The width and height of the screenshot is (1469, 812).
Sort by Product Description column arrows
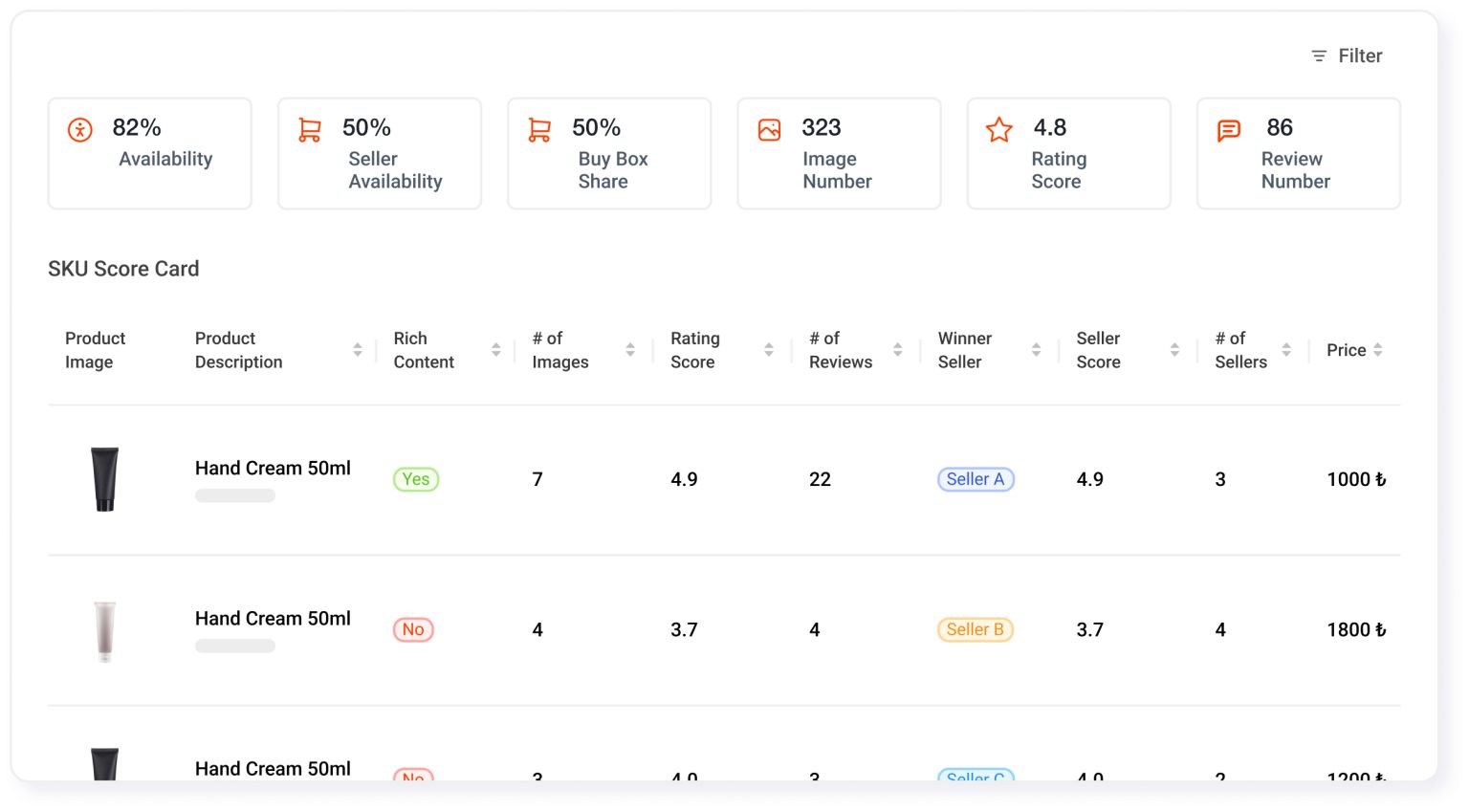358,350
